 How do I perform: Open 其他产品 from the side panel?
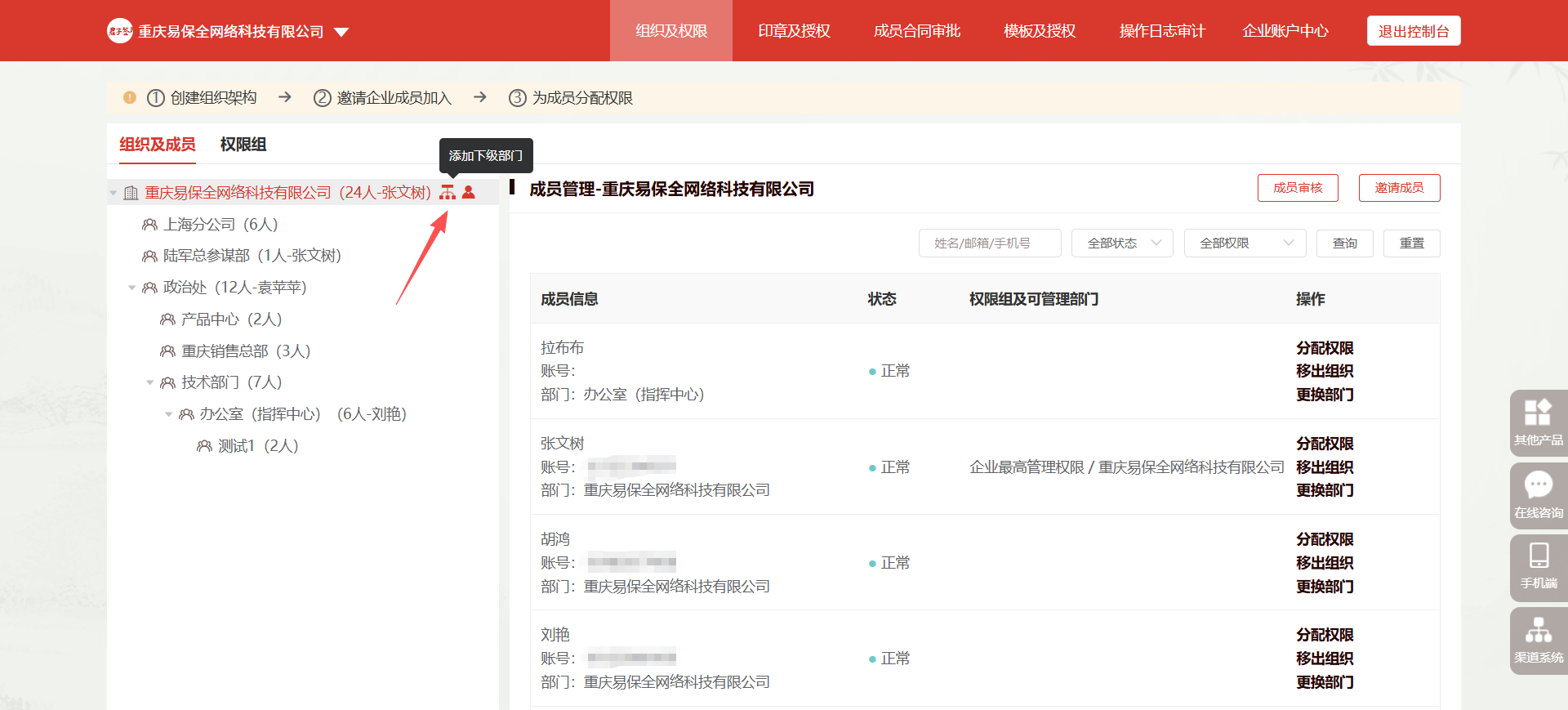1538,422
